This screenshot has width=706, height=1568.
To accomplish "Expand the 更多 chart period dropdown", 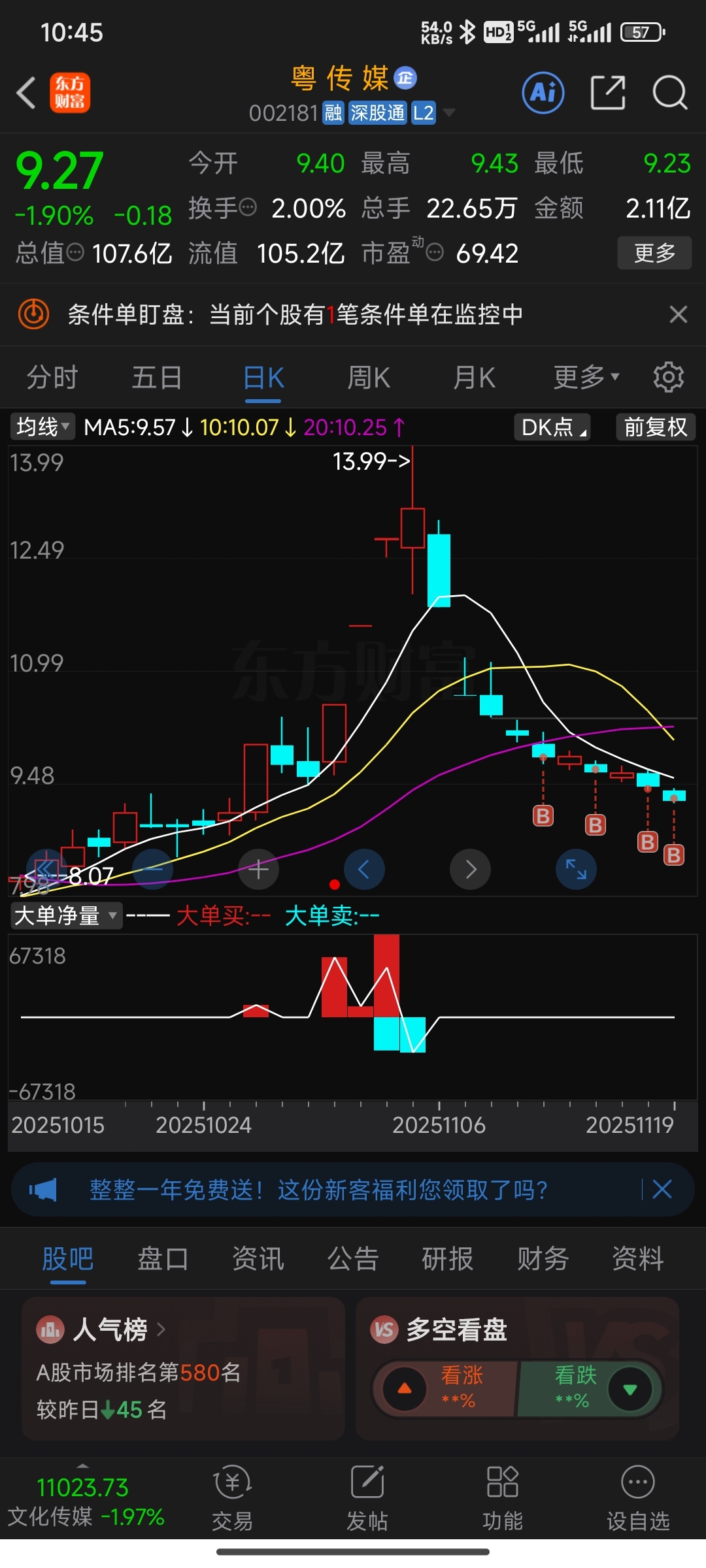I will click(586, 377).
